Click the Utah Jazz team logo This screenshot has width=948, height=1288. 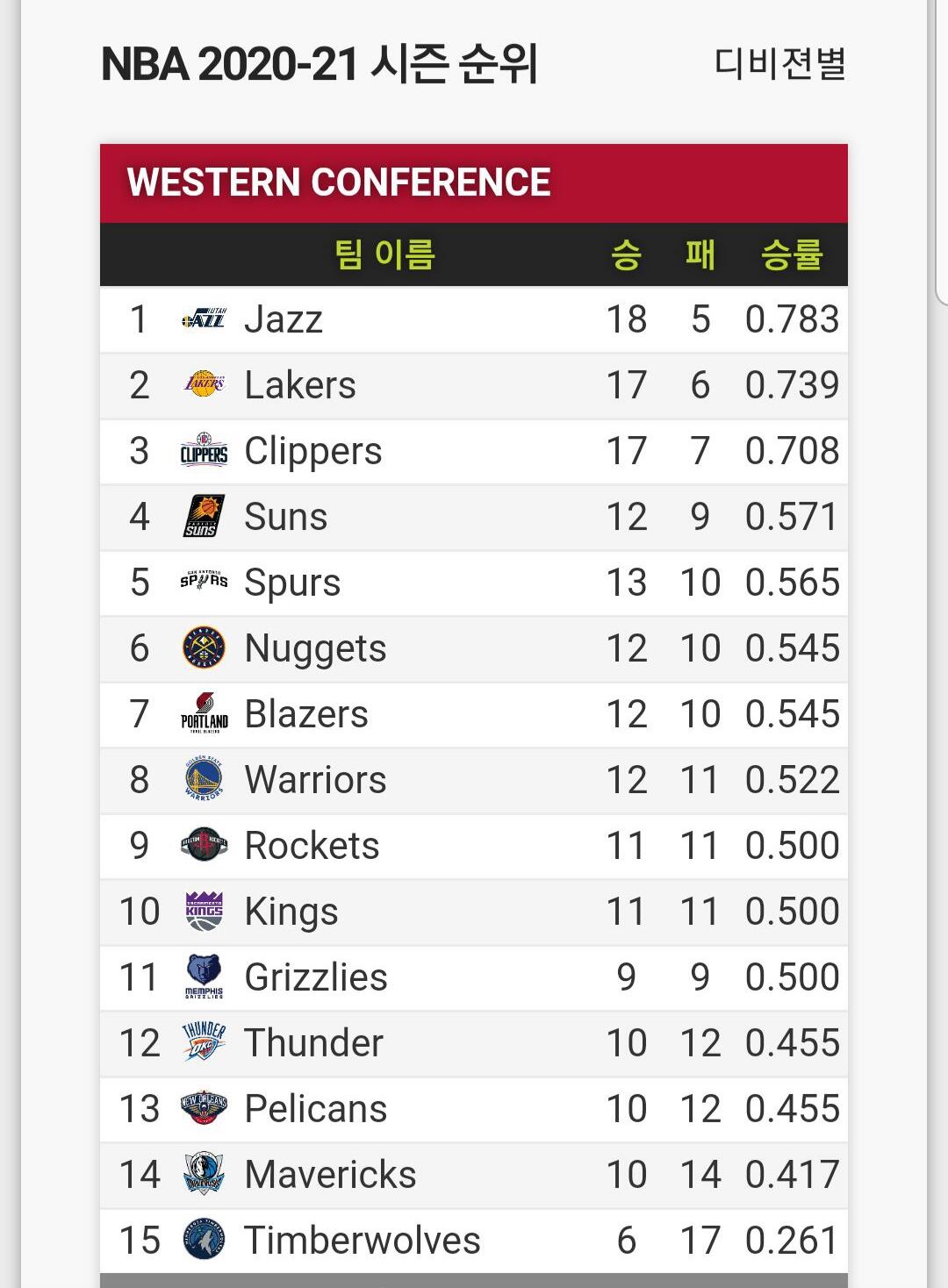coord(204,319)
